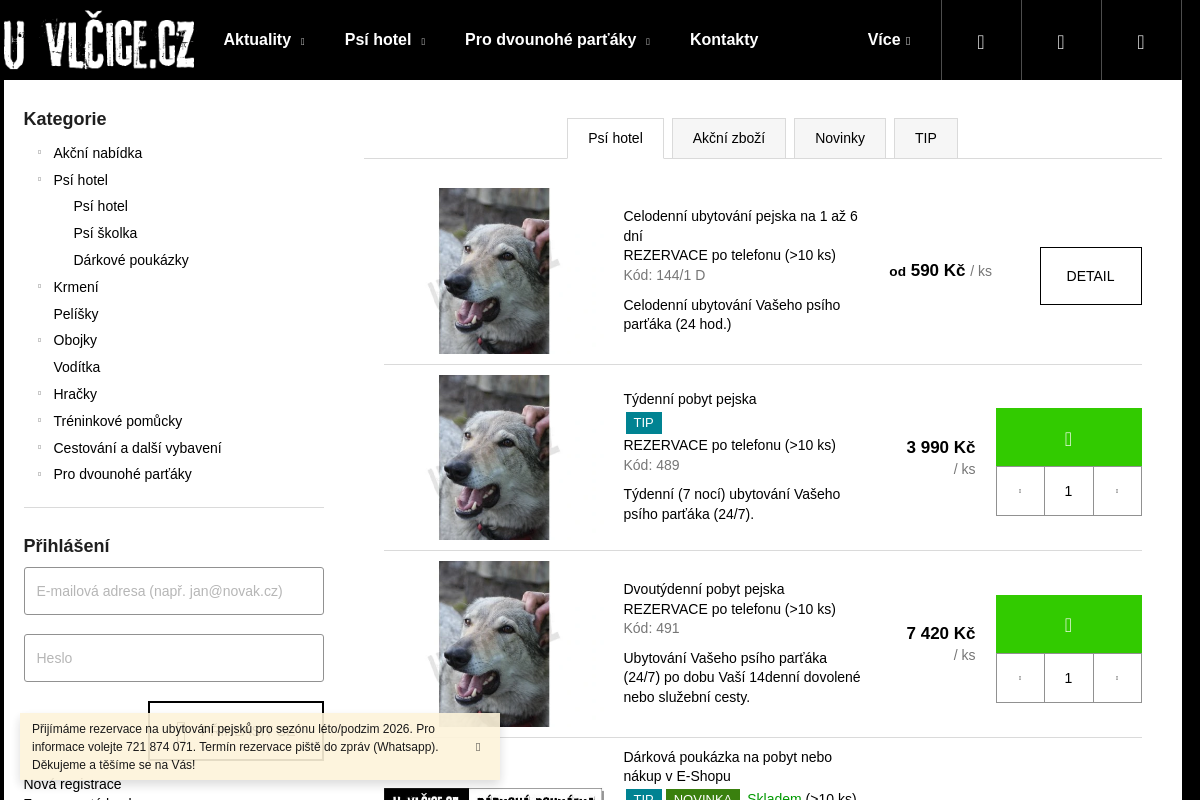Decrease quantity for Týdenní pobyt pejska
Image resolution: width=1200 pixels, height=800 pixels.
(x=1020, y=491)
